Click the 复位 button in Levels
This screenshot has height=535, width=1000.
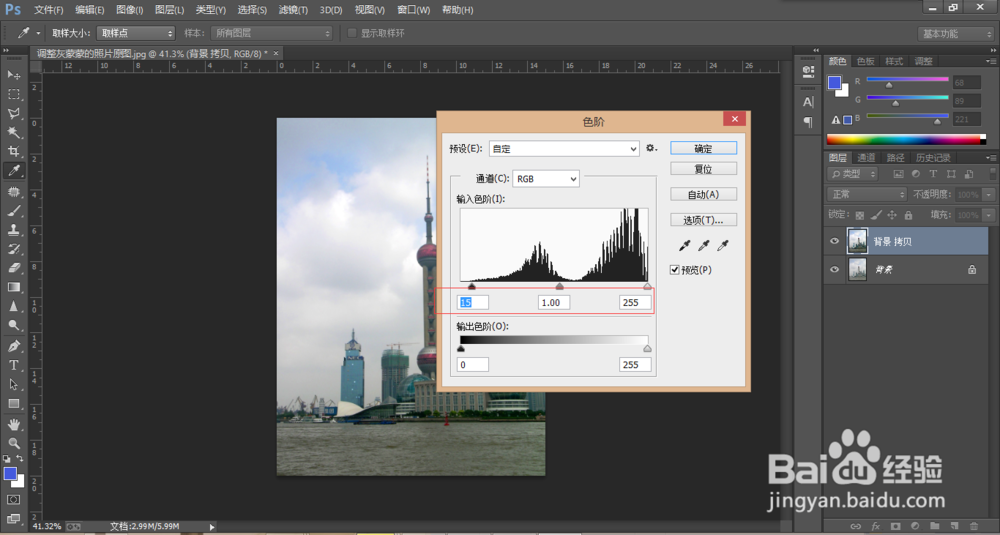coord(703,168)
